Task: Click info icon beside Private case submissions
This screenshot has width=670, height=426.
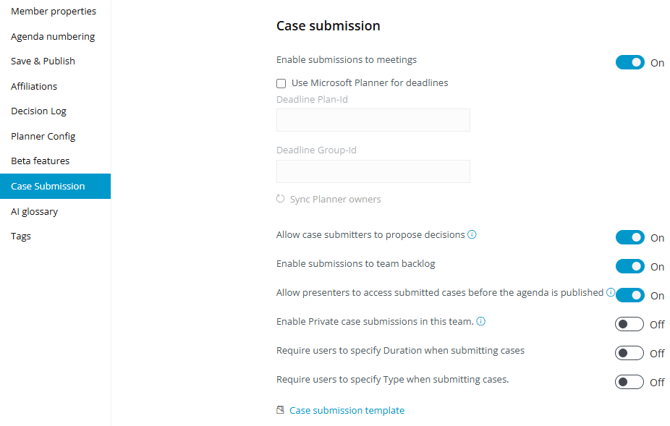Action: coord(481,322)
